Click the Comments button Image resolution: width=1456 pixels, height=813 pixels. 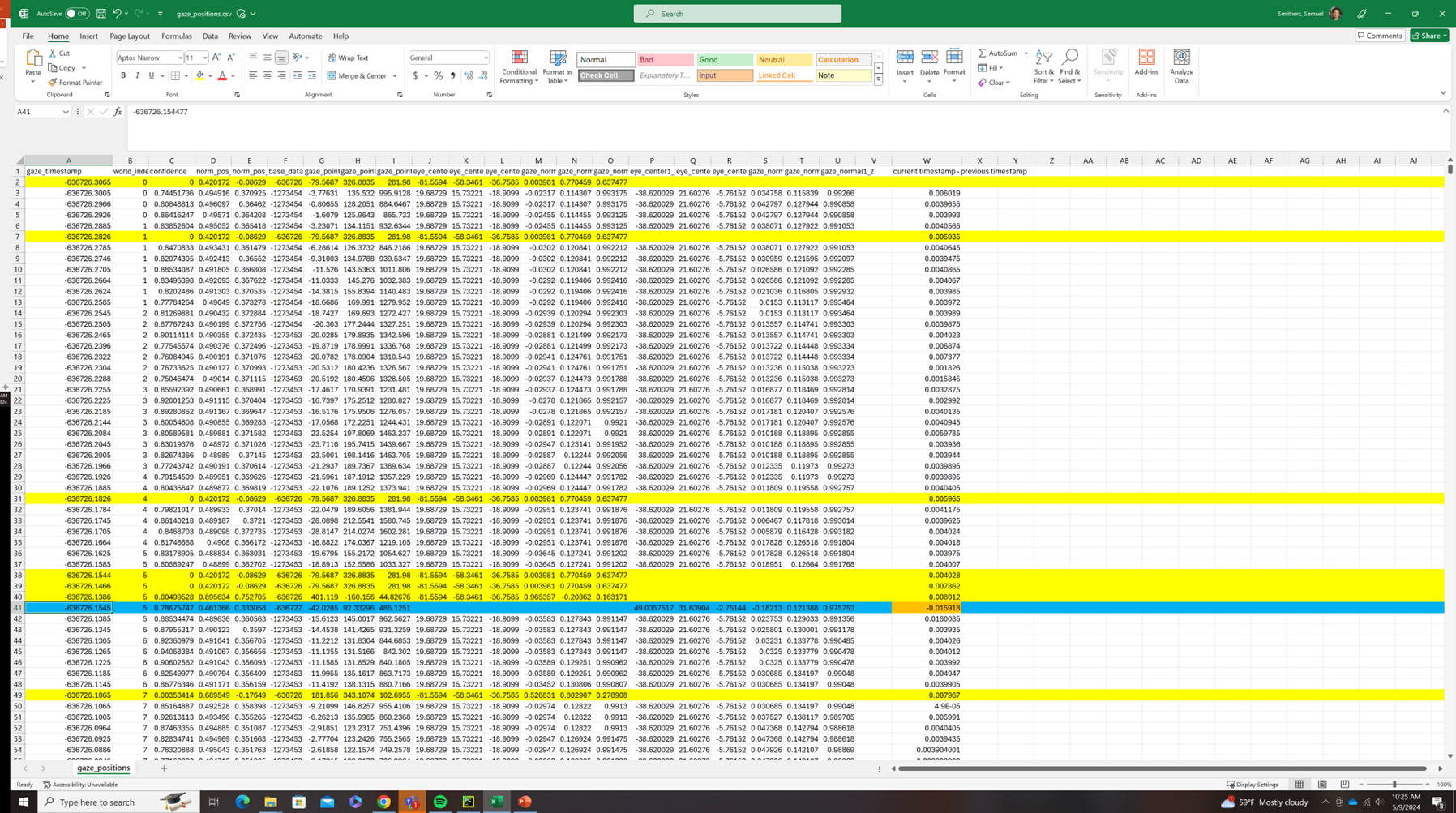(1380, 36)
